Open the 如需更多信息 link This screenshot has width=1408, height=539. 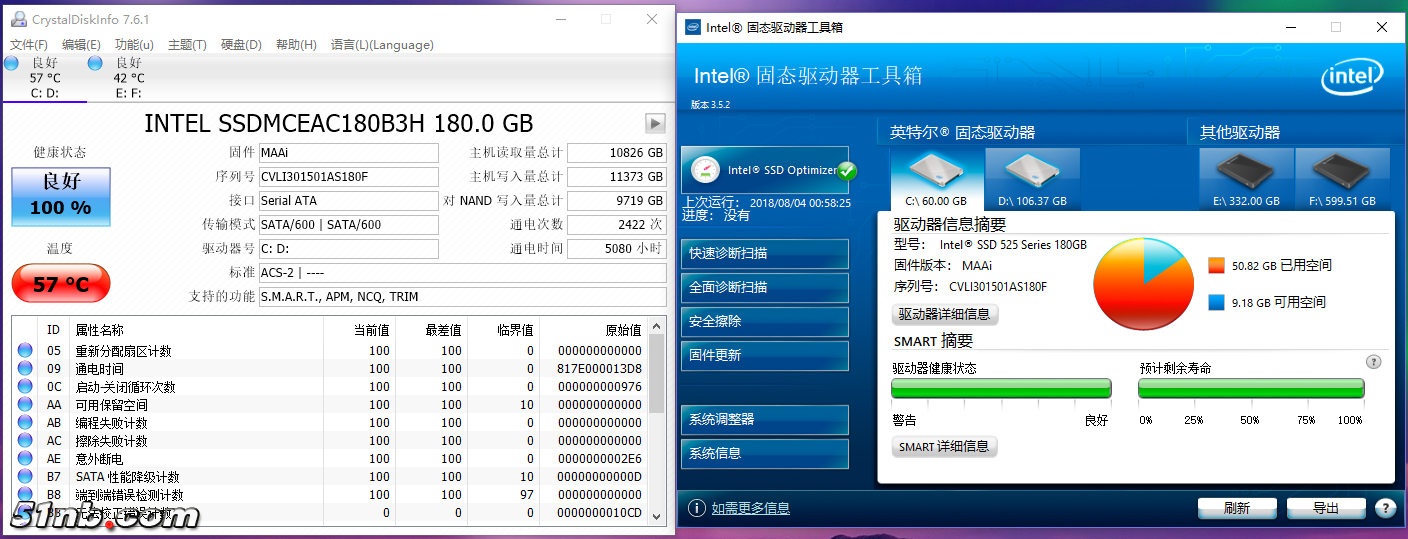pos(750,508)
